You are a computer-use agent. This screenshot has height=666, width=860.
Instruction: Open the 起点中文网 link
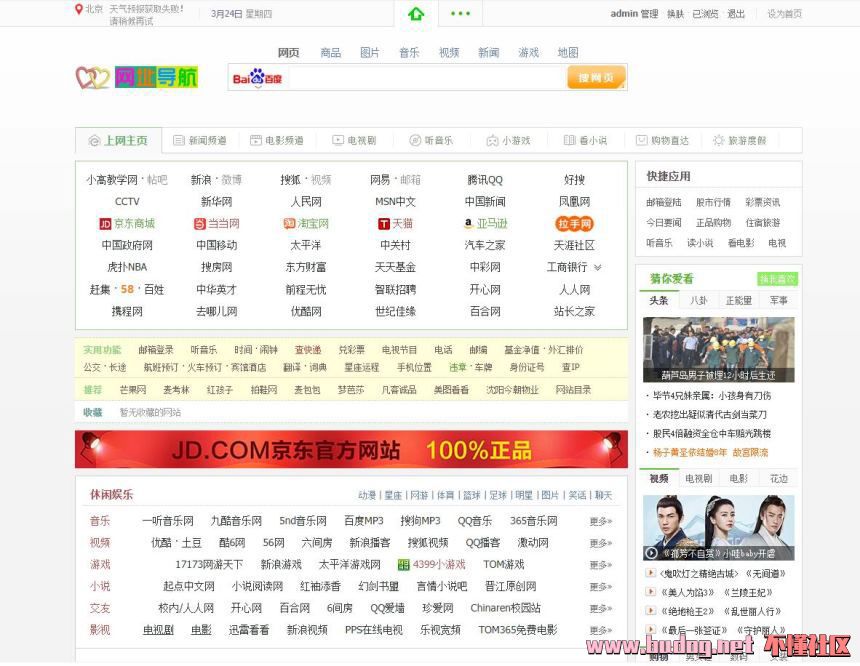coord(189,586)
